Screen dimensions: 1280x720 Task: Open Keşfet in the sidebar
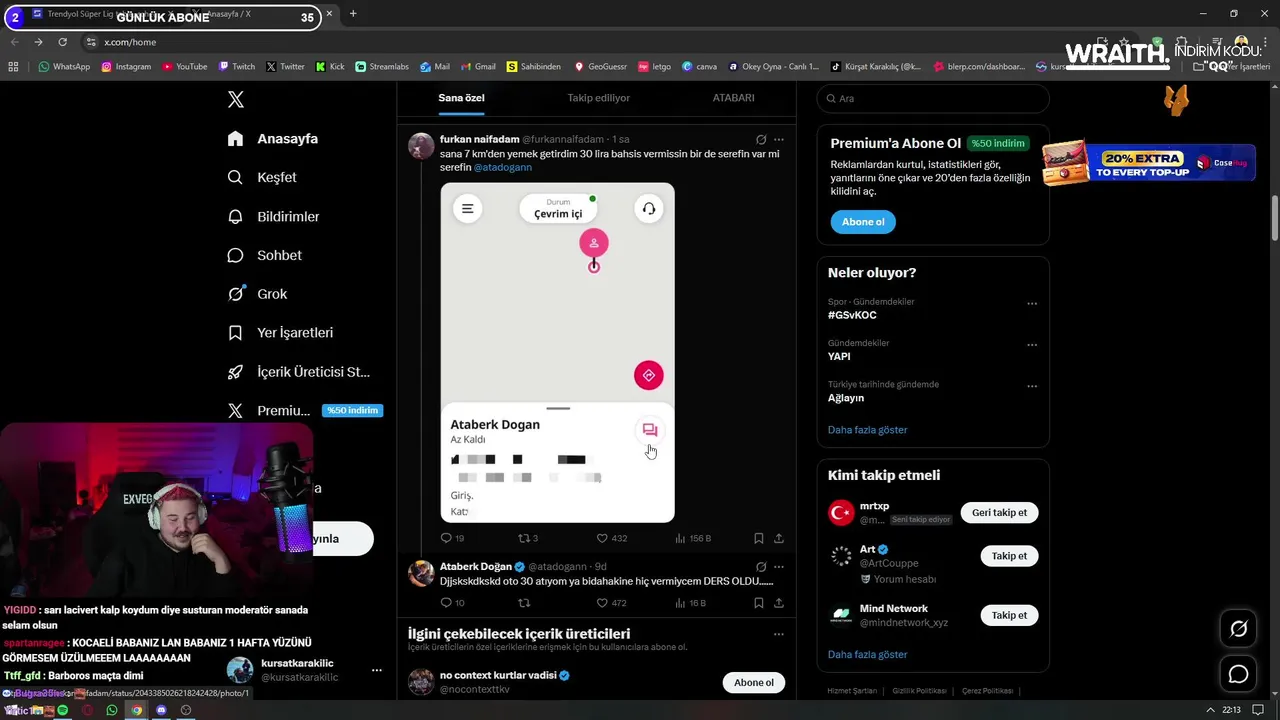[x=262, y=177]
